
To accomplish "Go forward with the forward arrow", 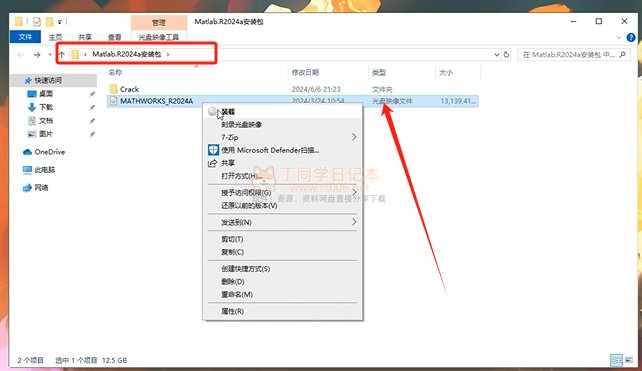I will click(x=36, y=54).
